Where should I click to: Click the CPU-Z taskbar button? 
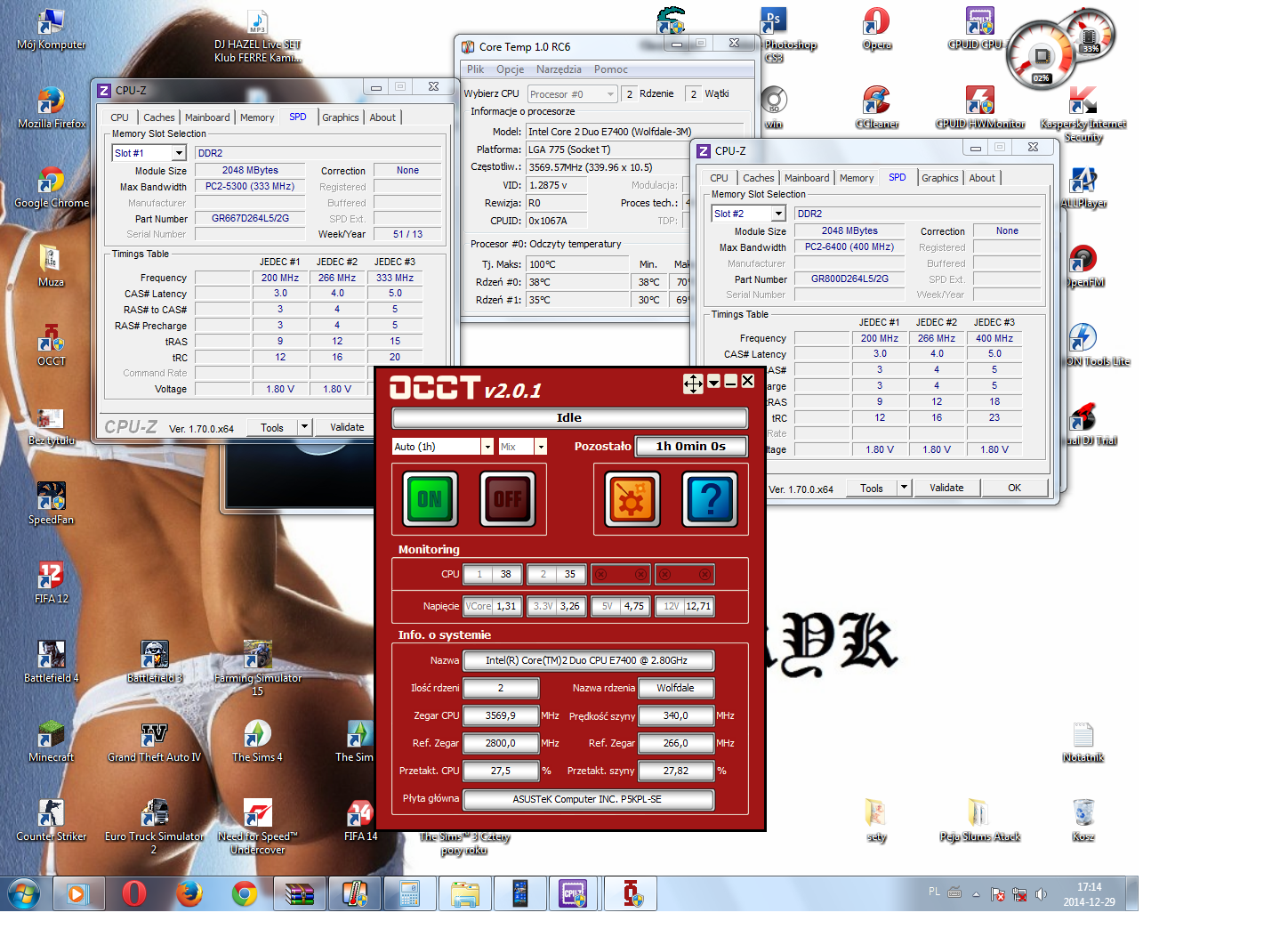click(x=573, y=893)
